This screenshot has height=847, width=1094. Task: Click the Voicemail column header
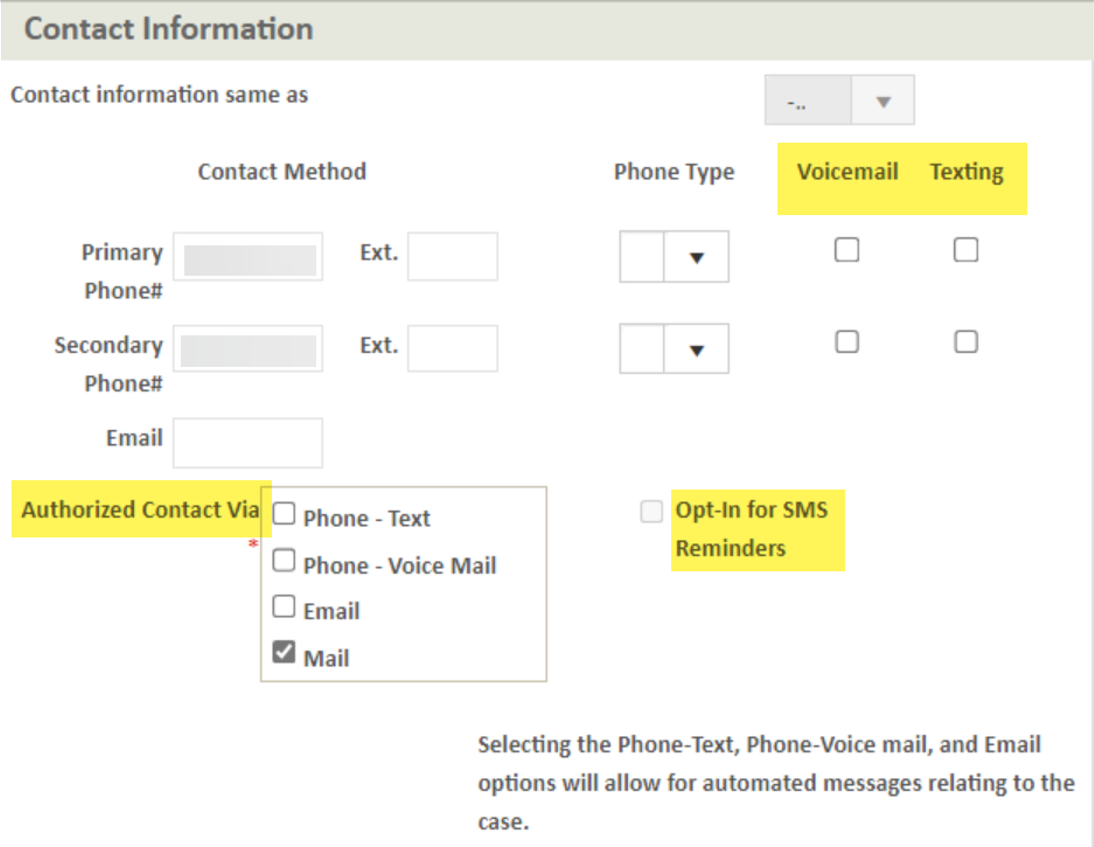pyautogui.click(x=846, y=171)
